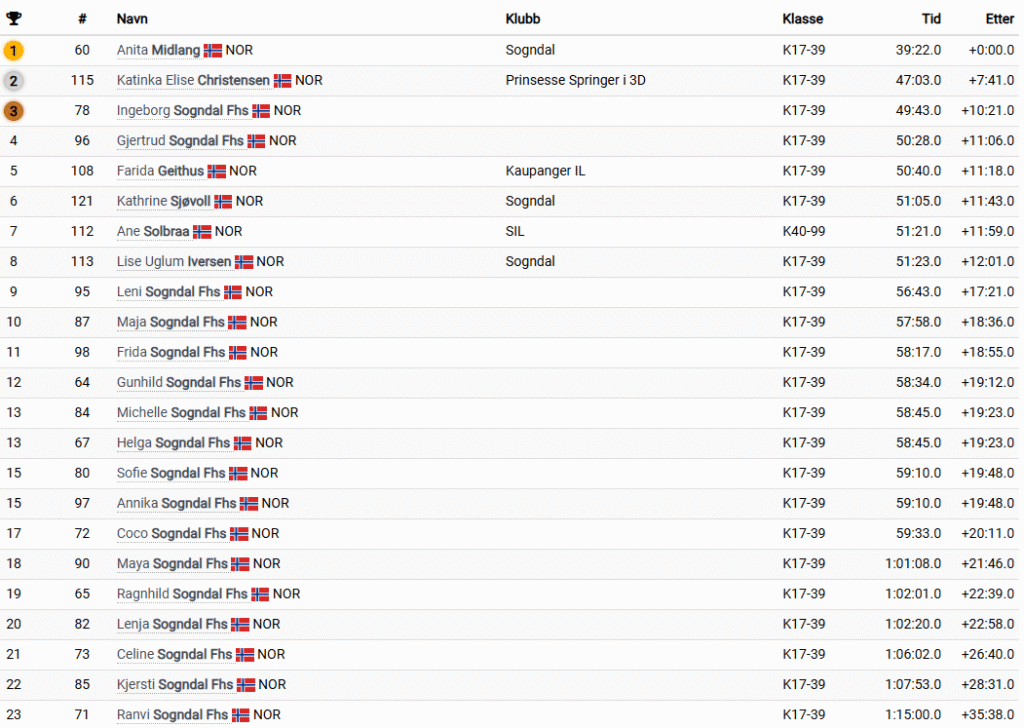Sort the table by Klubb column header
This screenshot has width=1024, height=728.
(x=523, y=19)
